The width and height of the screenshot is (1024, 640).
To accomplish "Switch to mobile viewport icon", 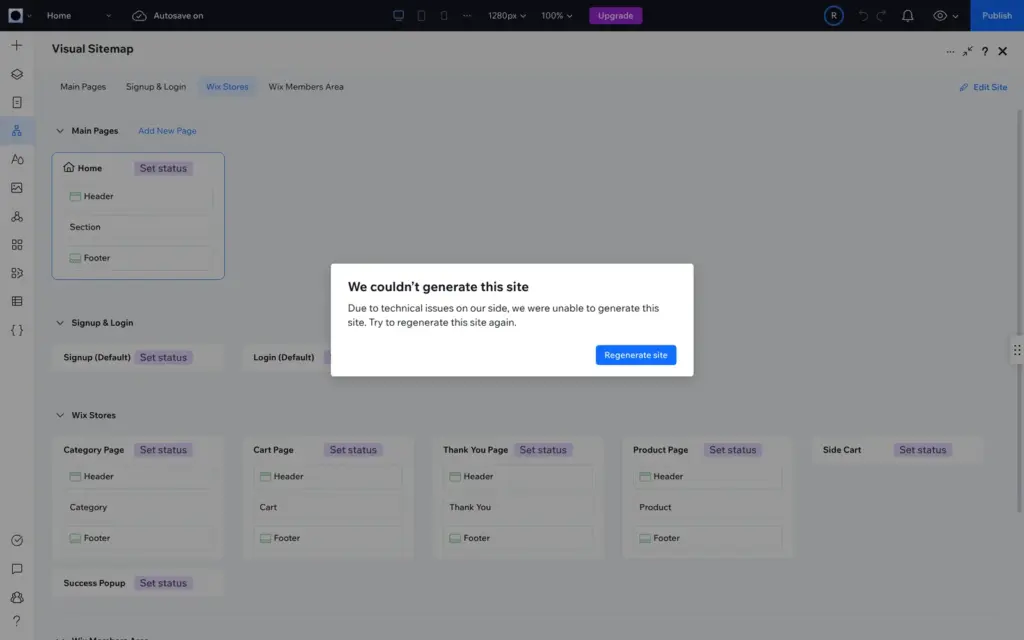I will 444,15.
